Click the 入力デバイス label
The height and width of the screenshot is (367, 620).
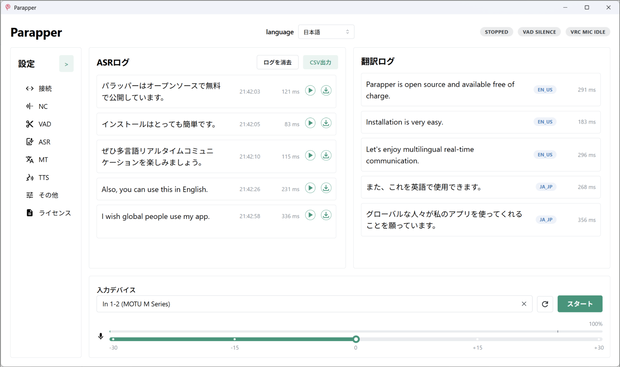tap(116, 290)
